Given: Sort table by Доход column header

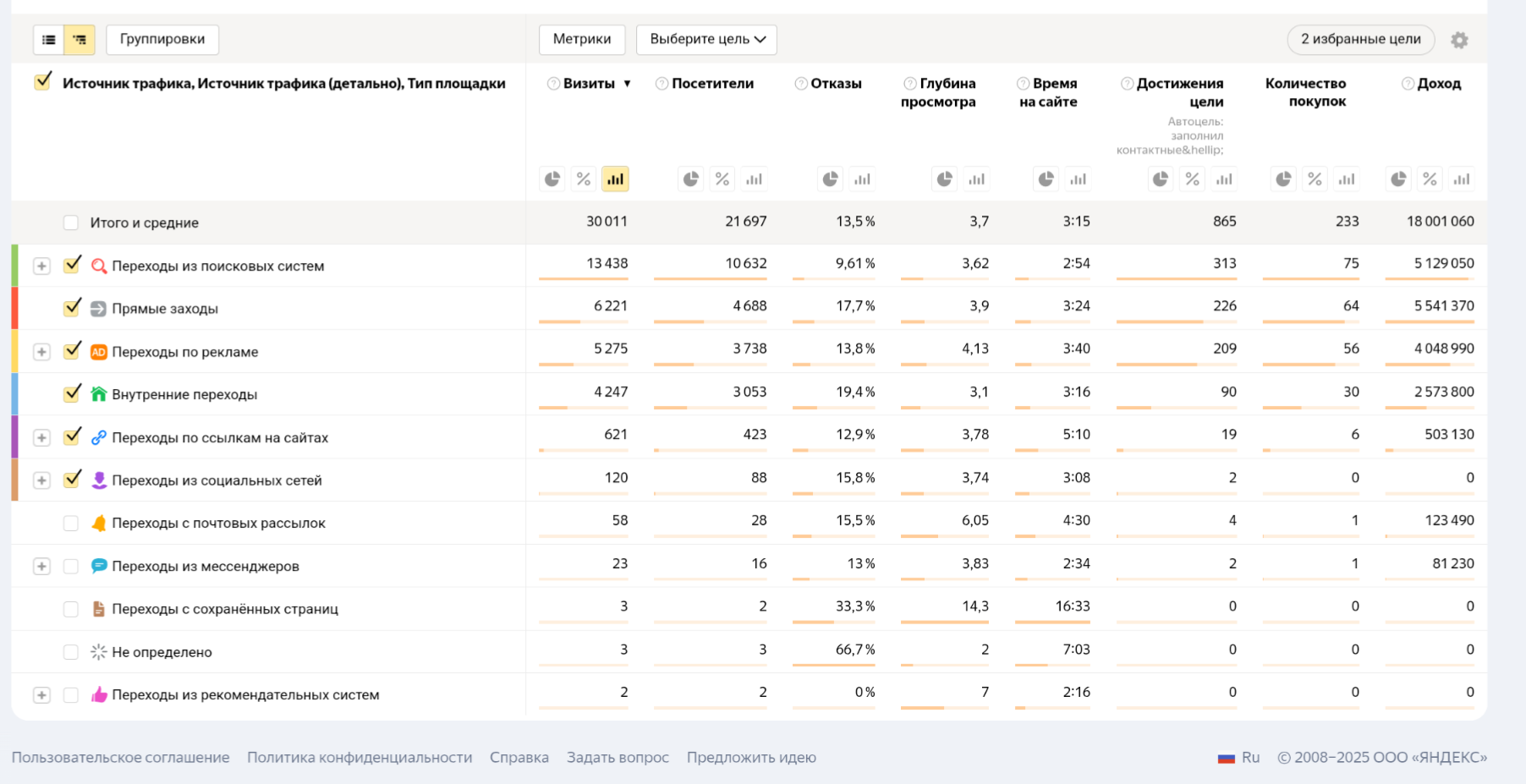Looking at the screenshot, I should point(1438,84).
